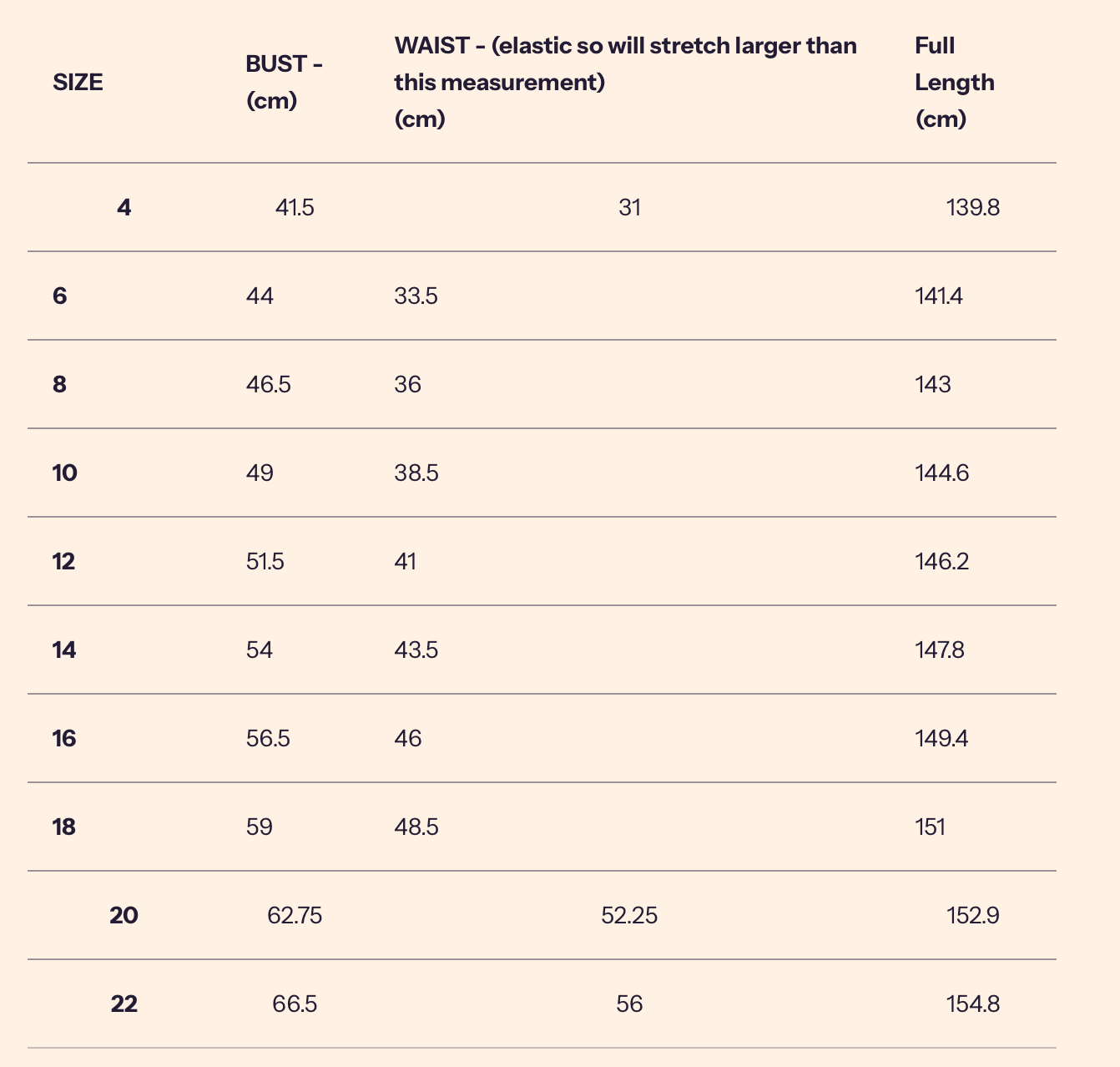Select the size 6 row label
The height and width of the screenshot is (1067, 1120).
[60, 296]
